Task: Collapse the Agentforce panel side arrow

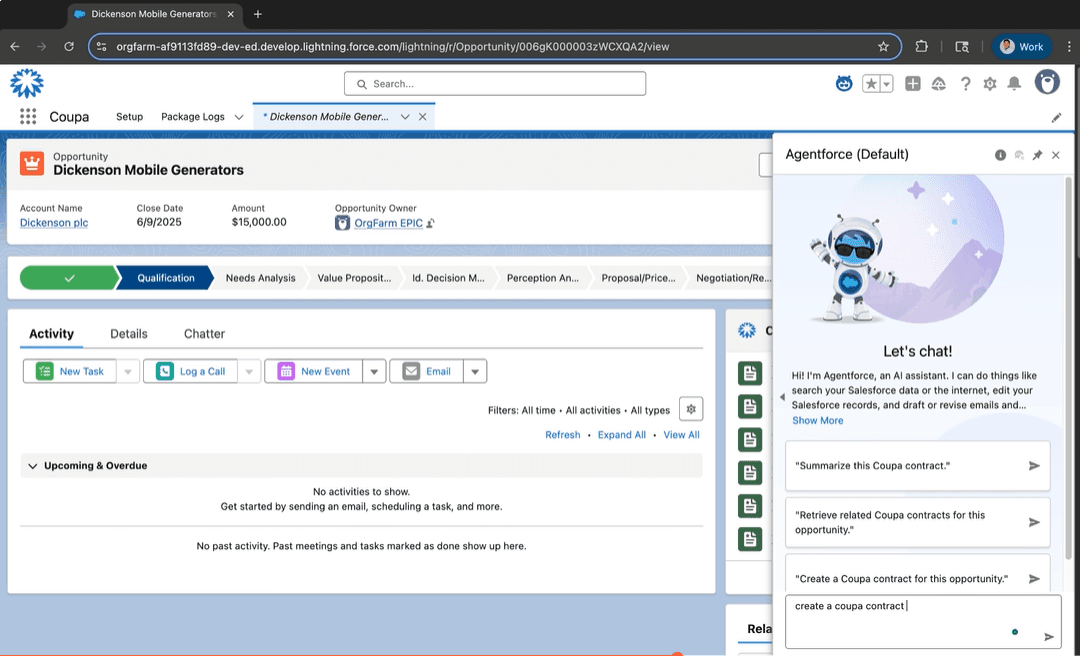Action: [782, 397]
